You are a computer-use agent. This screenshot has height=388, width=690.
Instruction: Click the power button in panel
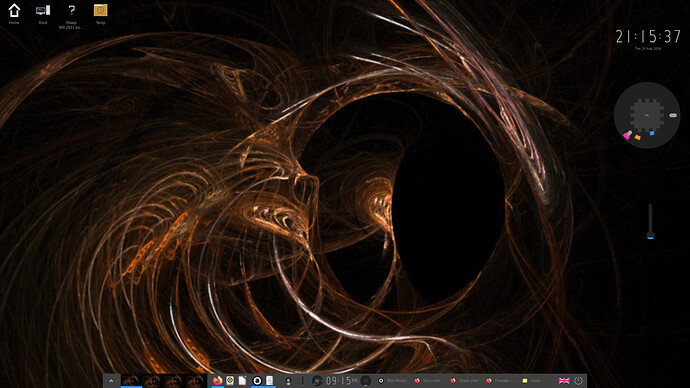point(578,381)
